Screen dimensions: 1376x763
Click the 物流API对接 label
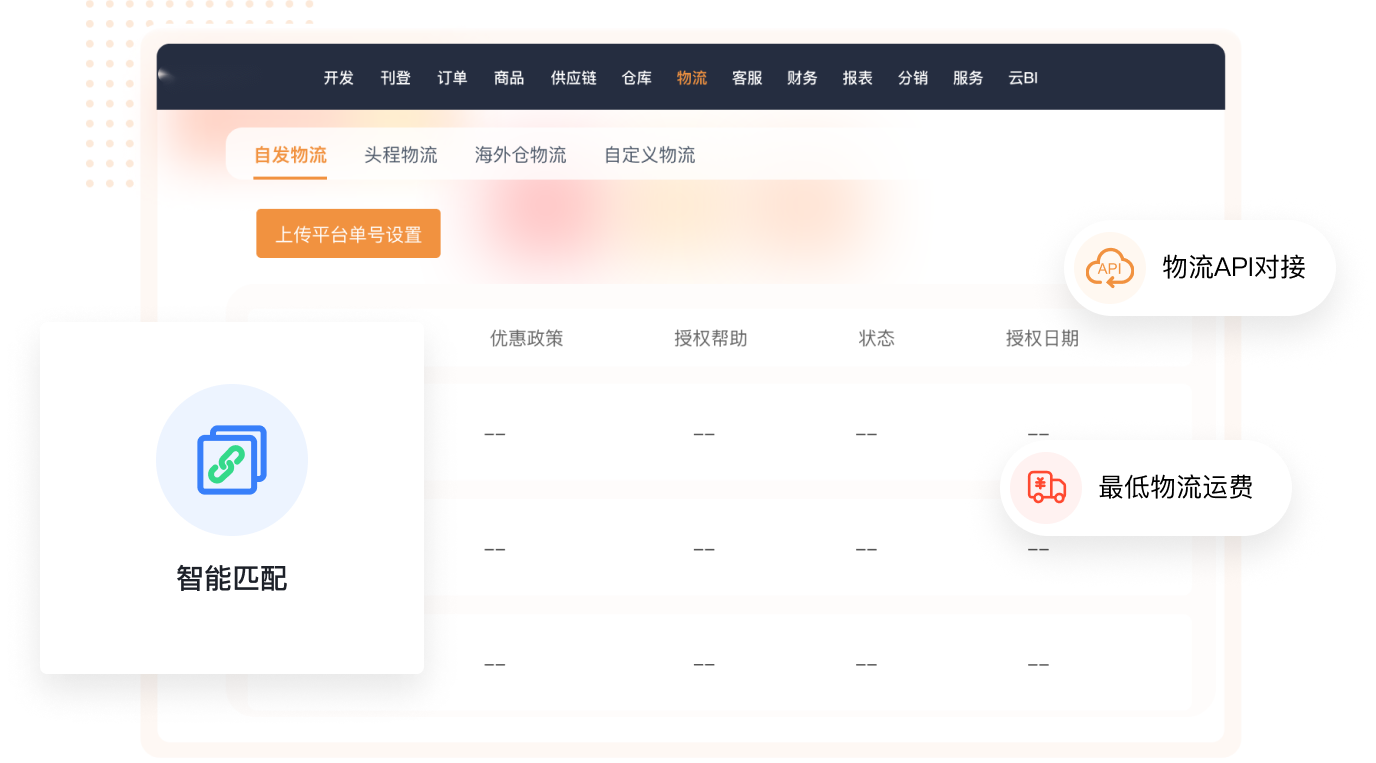point(1234,268)
